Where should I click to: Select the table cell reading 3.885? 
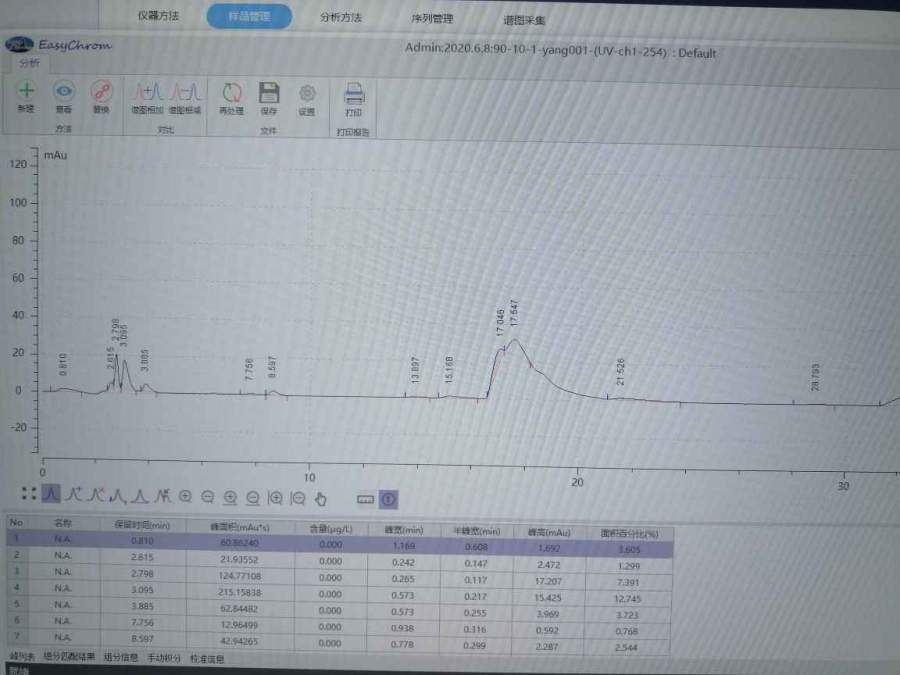pyautogui.click(x=142, y=606)
